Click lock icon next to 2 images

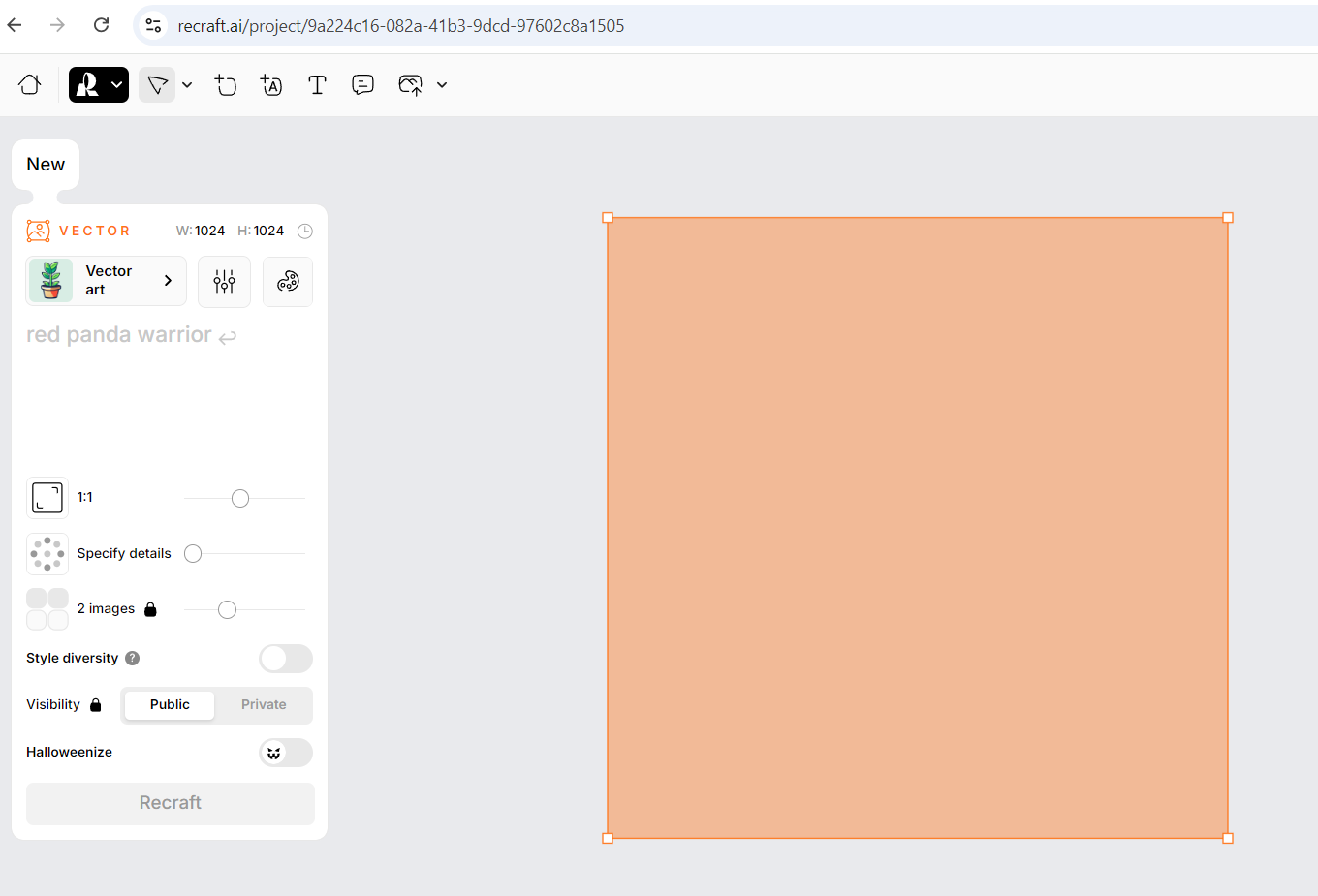click(x=150, y=609)
